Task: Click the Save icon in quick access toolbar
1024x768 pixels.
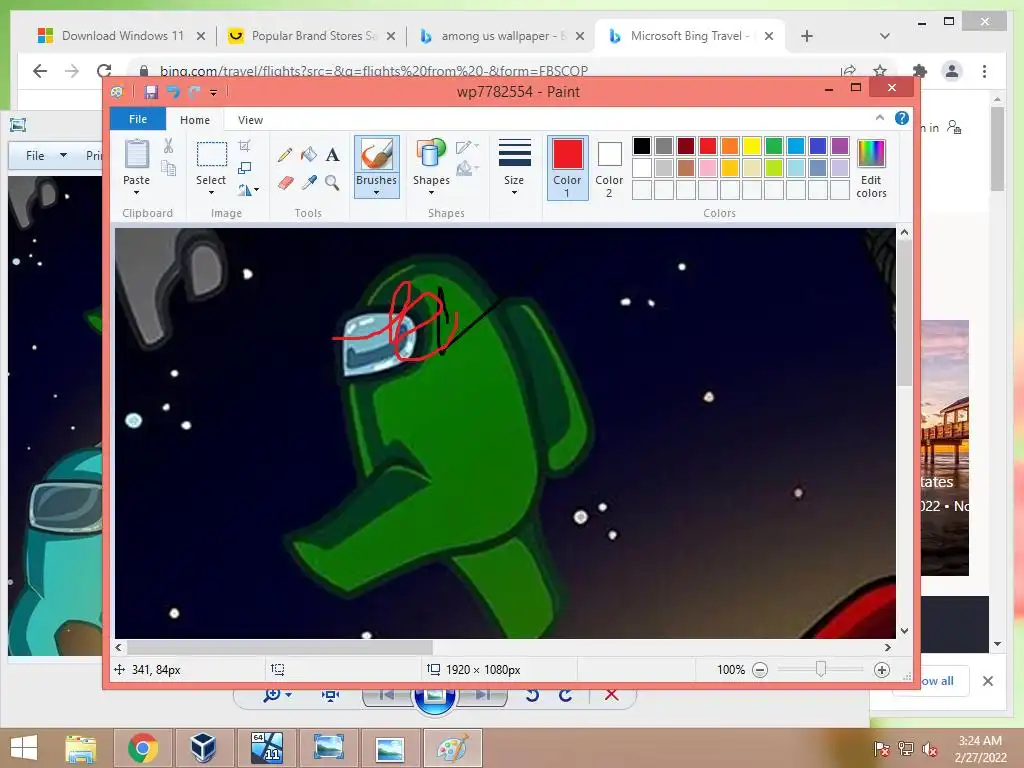Action: 151,92
